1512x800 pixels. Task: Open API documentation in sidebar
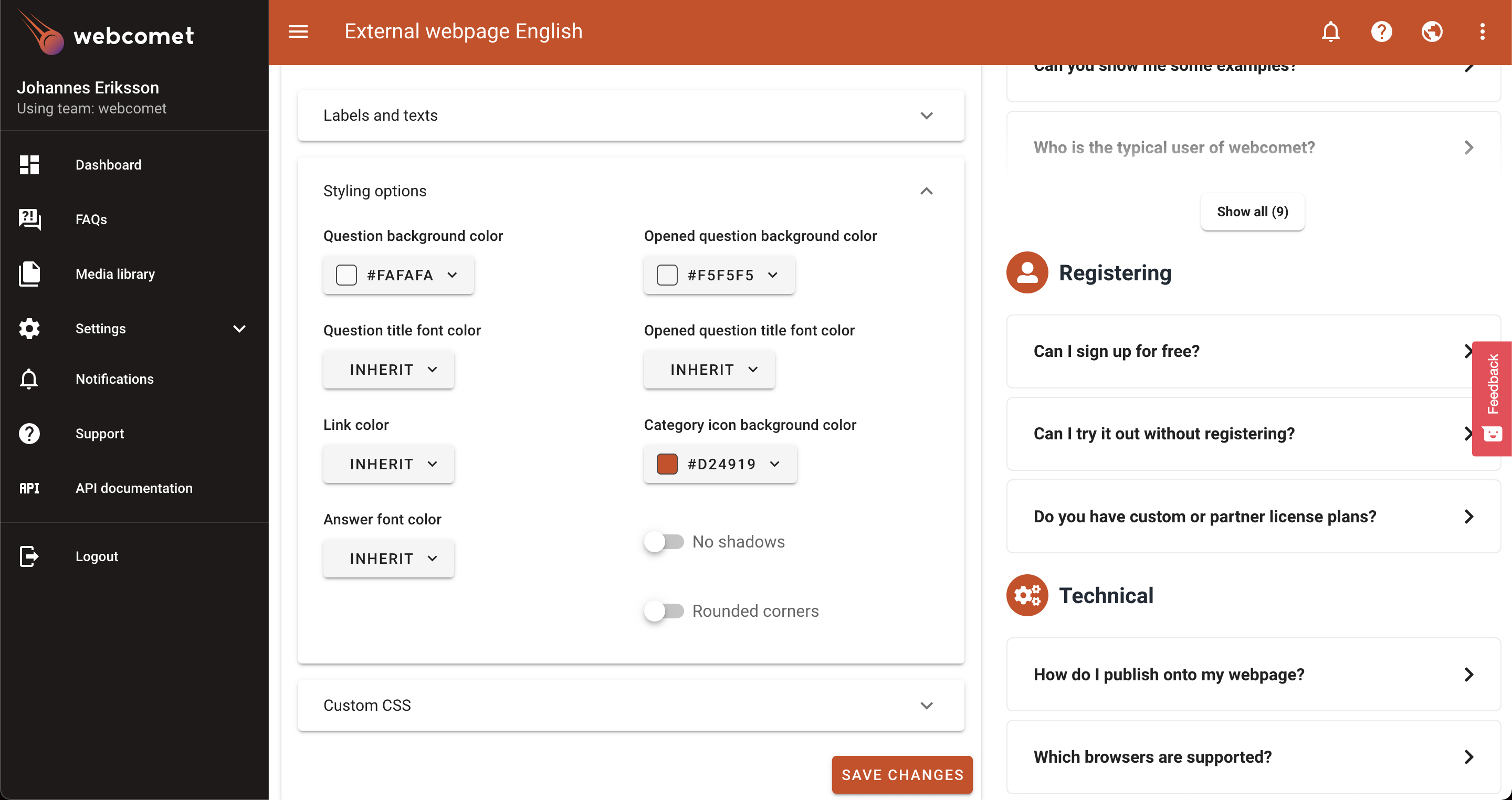[134, 488]
